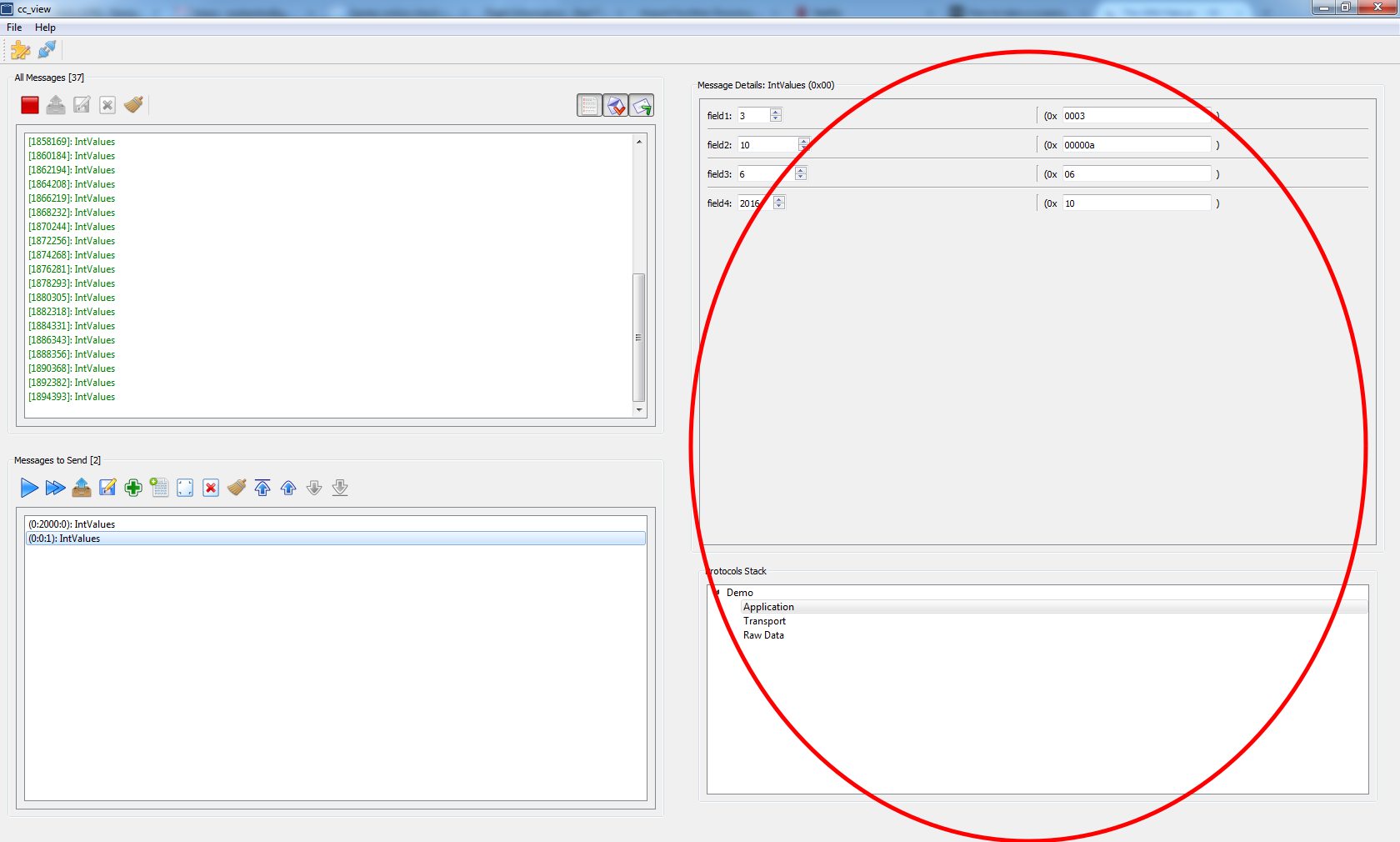The image size is (1400, 842).
Task: Load messages to send from file
Action: click(82, 488)
